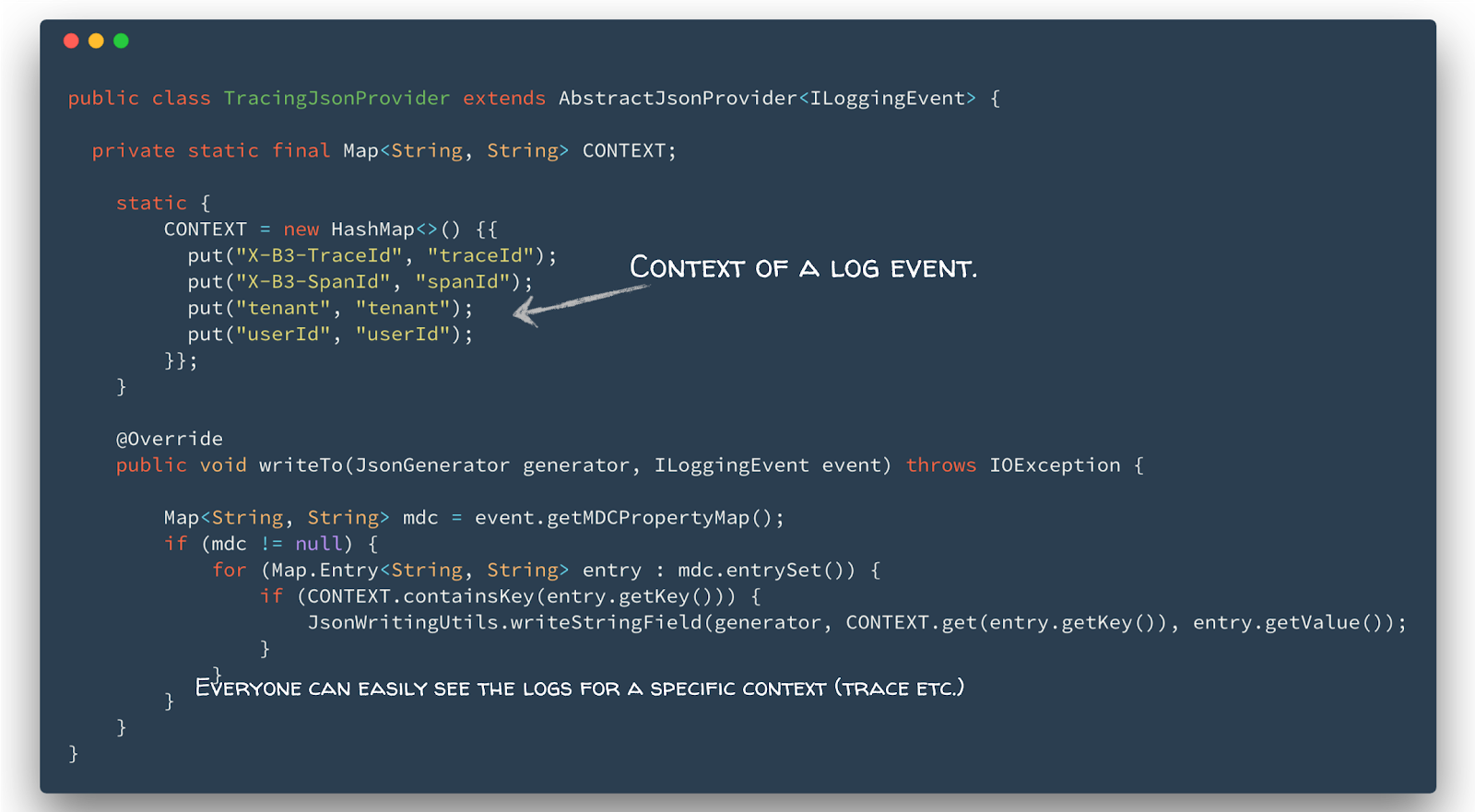Click the "Everyone can easily see the logs" caption
1475x812 pixels.
(x=579, y=688)
